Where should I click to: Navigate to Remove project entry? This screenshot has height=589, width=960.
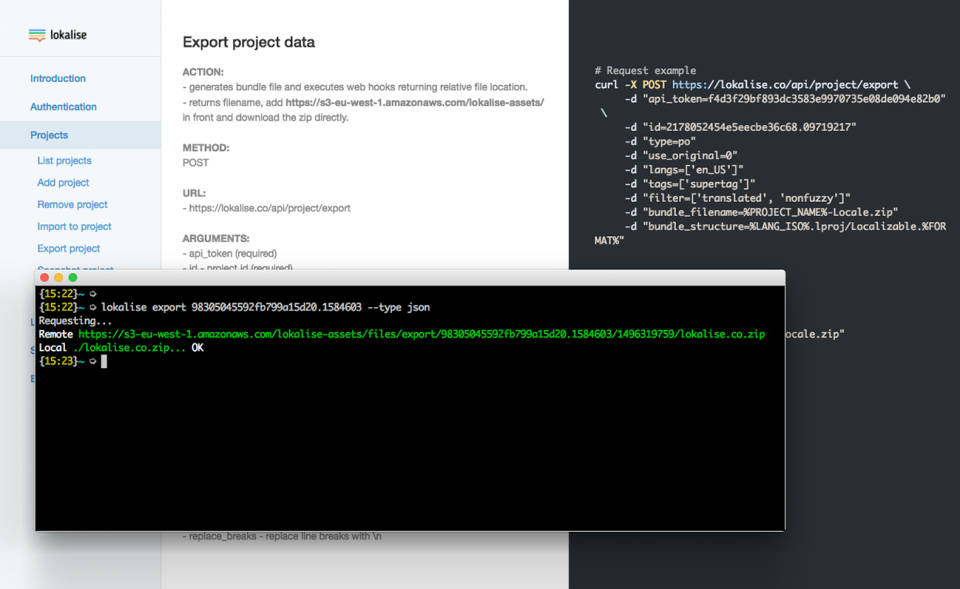(72, 204)
